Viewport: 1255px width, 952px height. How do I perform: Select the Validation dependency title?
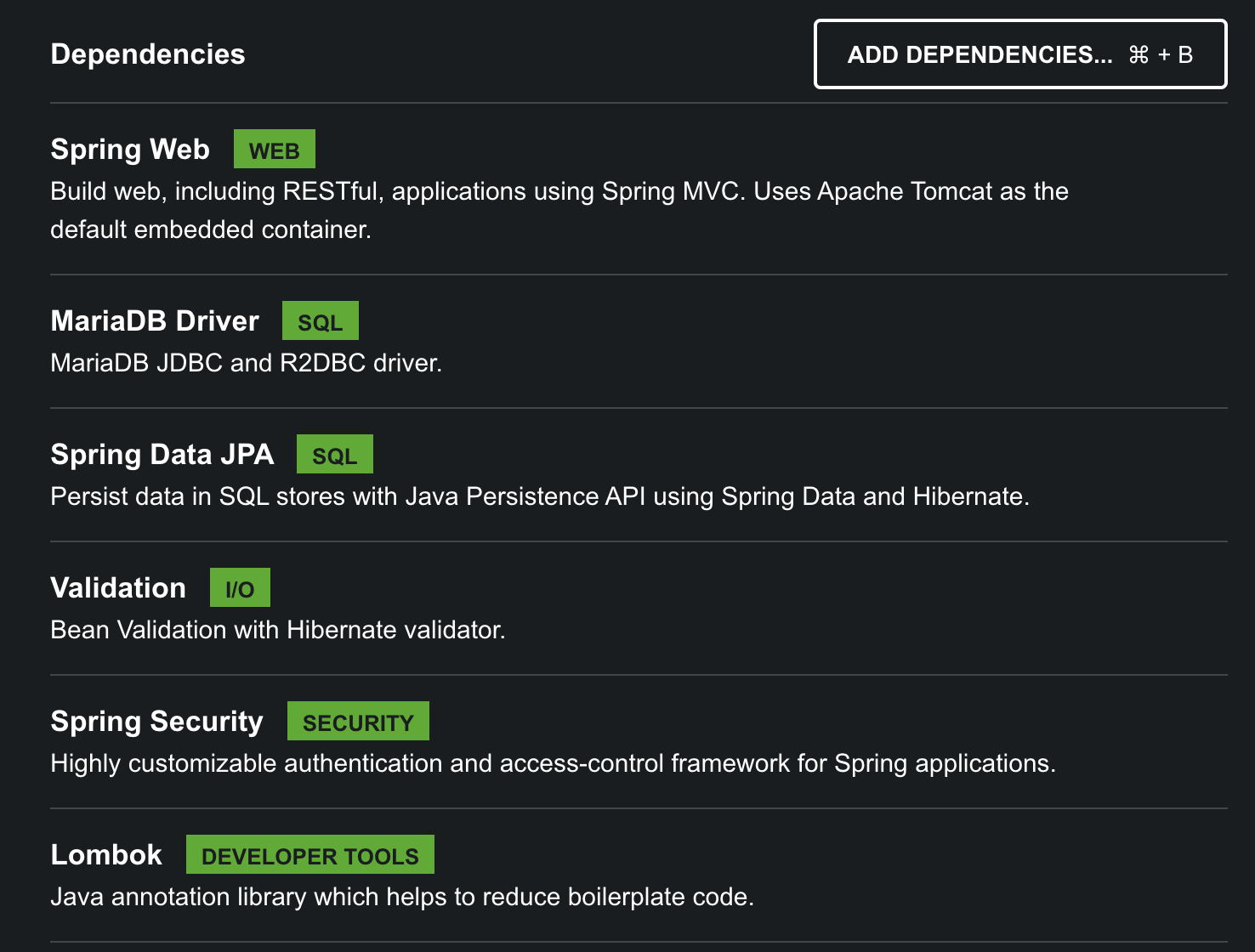[x=118, y=588]
